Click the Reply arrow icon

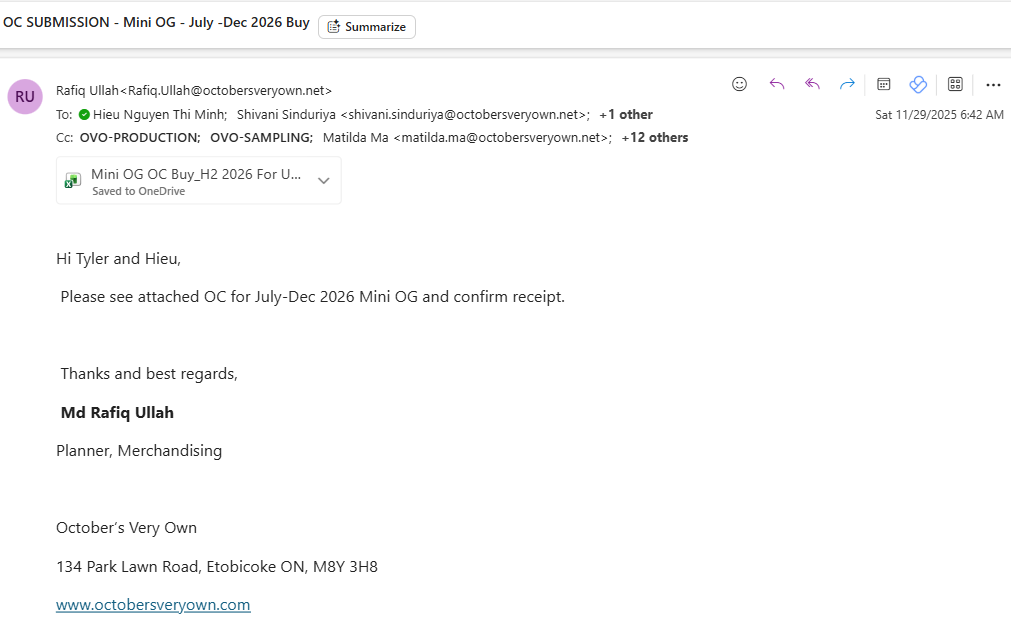(777, 84)
